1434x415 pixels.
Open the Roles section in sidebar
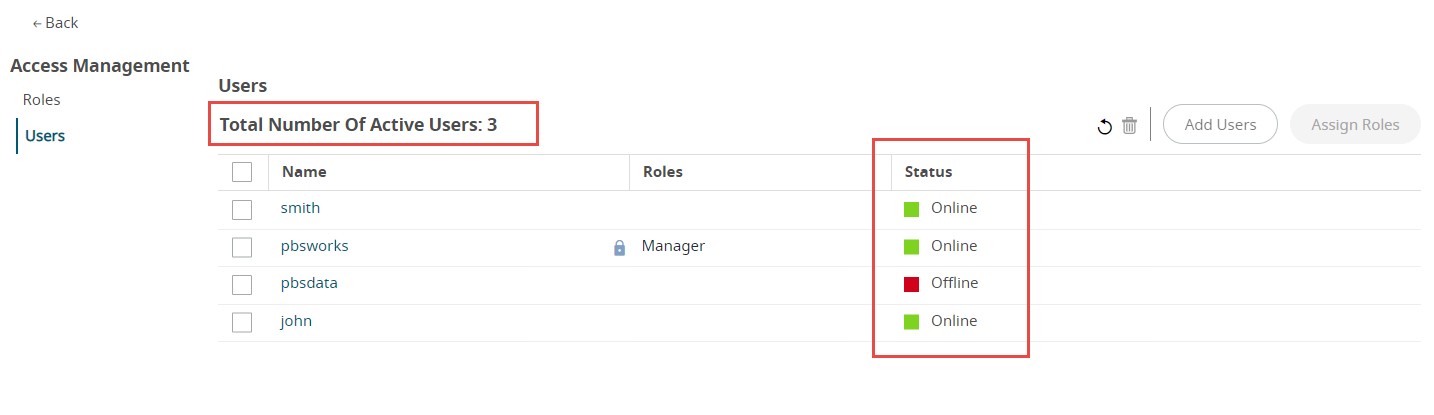pyautogui.click(x=42, y=100)
